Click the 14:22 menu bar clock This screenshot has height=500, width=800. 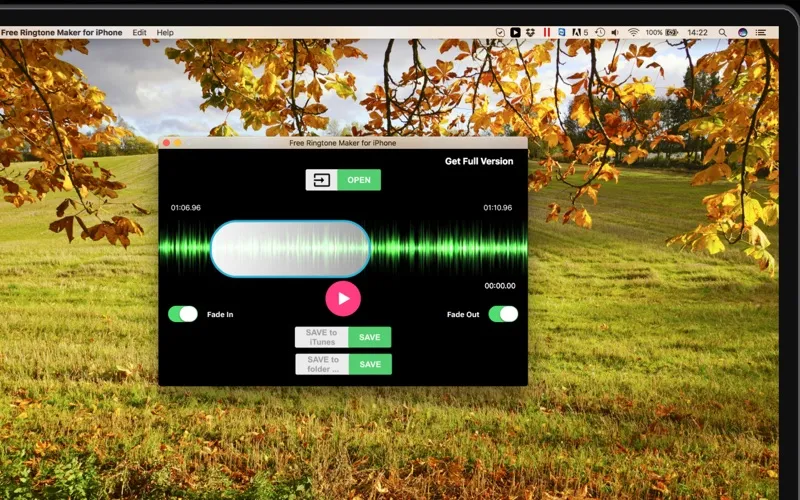[x=697, y=32]
